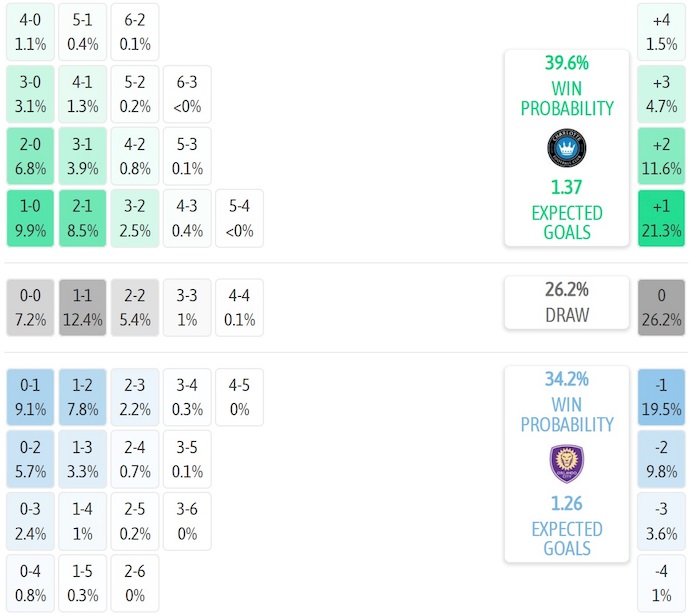This screenshot has width=690, height=614.
Task: Click the -1 goal margin box
Action: [x=661, y=397]
